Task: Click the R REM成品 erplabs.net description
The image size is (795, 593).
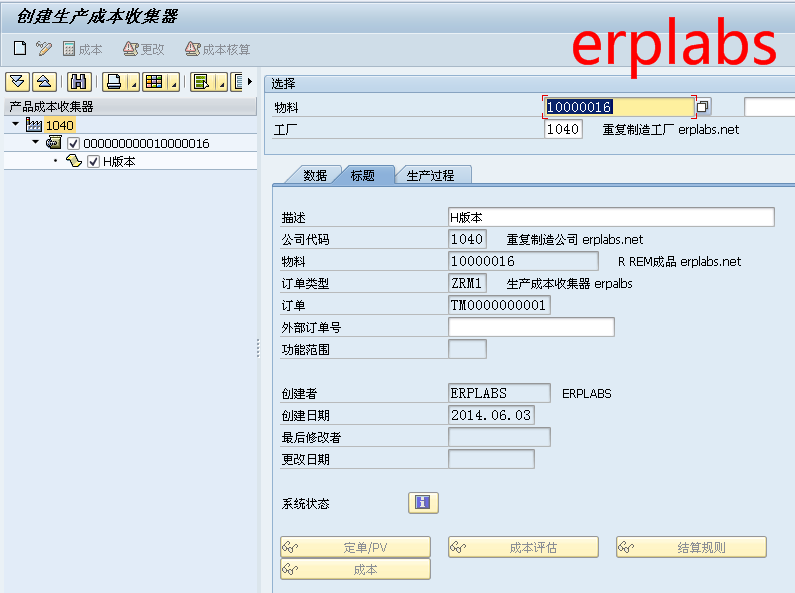Action: (x=679, y=262)
